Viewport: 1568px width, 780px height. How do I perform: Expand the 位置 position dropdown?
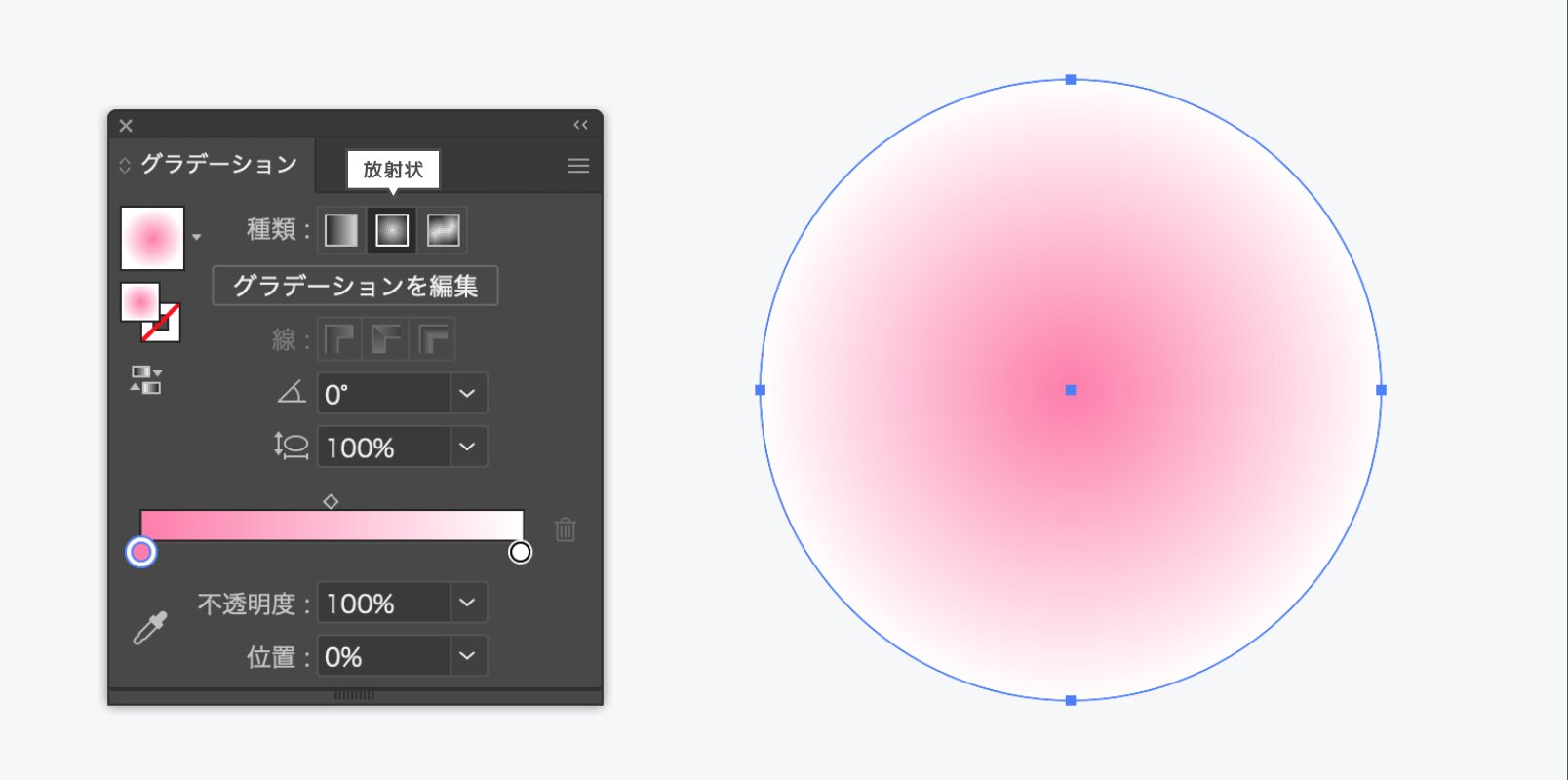point(467,656)
